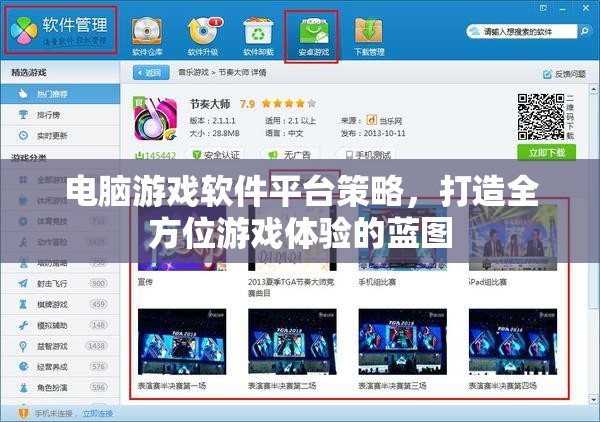Open the iPad组比赛 thumbnail
Image resolution: width=600 pixels, height=422 pixels.
(x=513, y=238)
